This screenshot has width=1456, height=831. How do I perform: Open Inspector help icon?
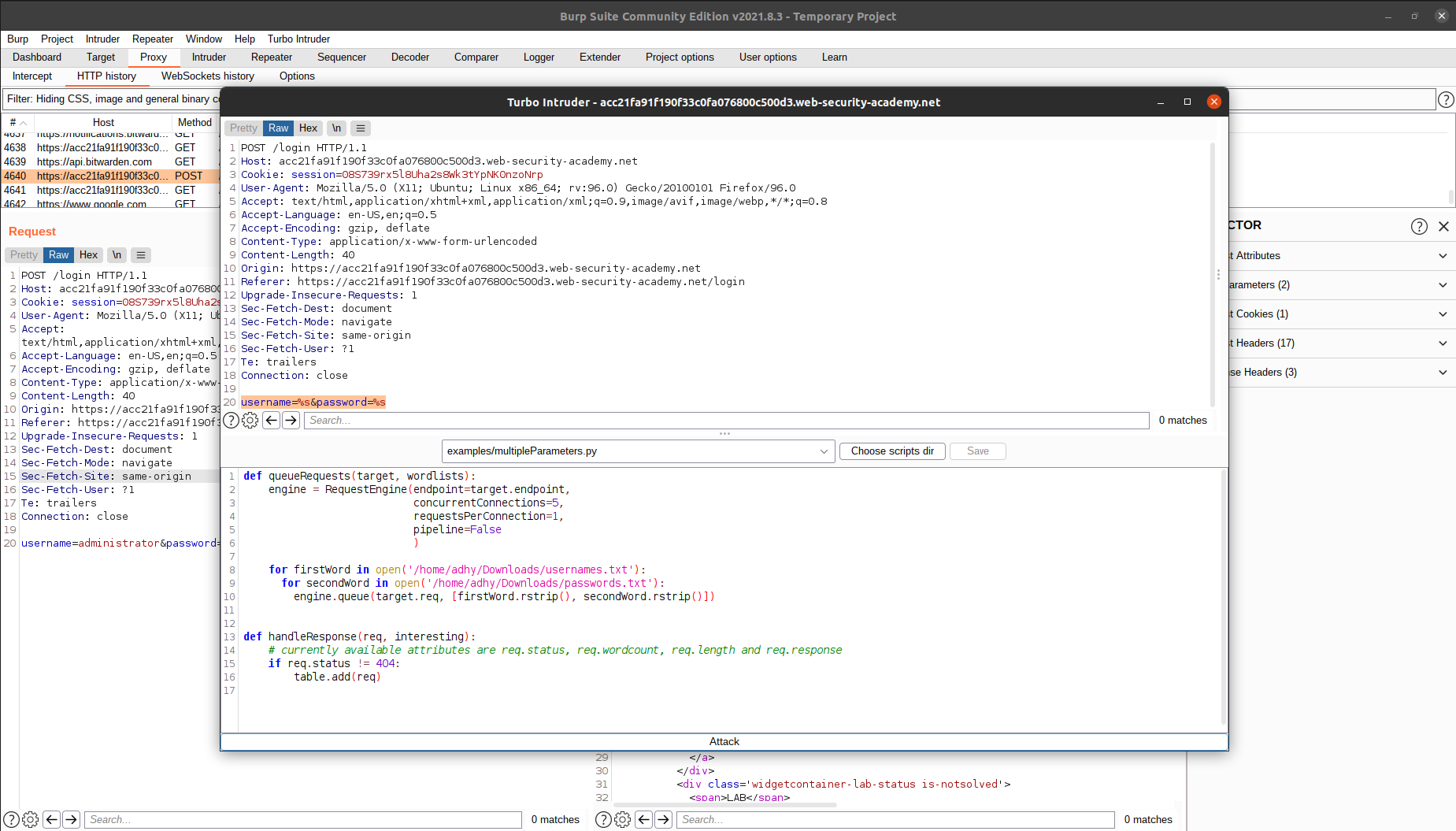point(1419,227)
